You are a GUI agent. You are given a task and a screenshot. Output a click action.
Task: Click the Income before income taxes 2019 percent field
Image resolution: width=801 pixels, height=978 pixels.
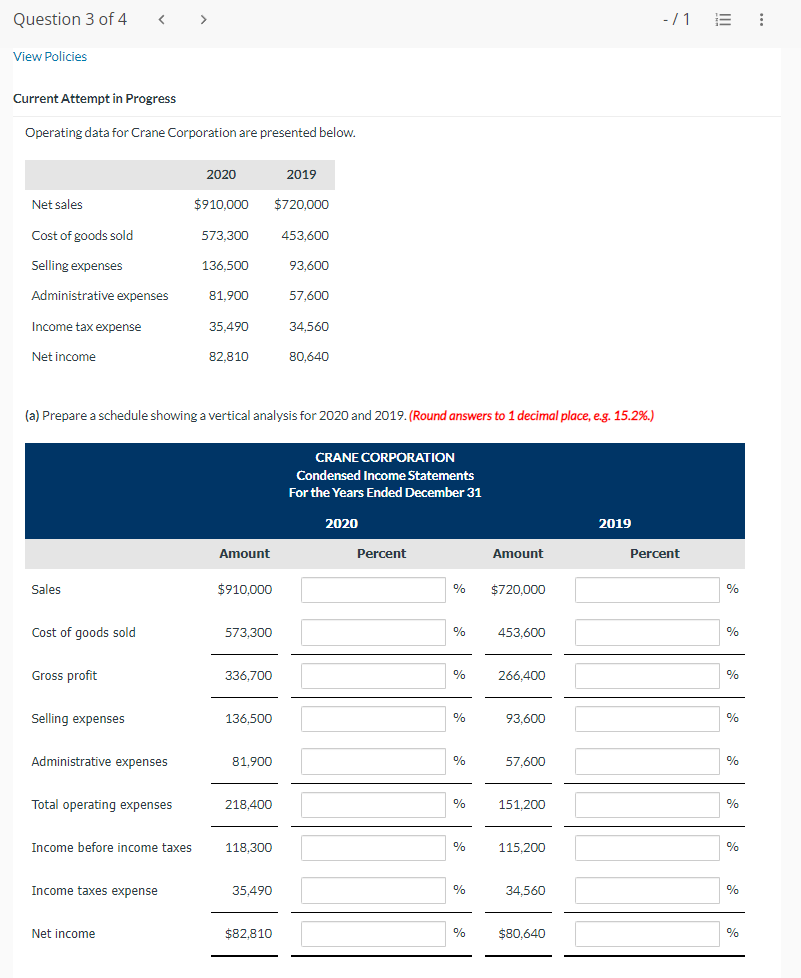coord(647,847)
